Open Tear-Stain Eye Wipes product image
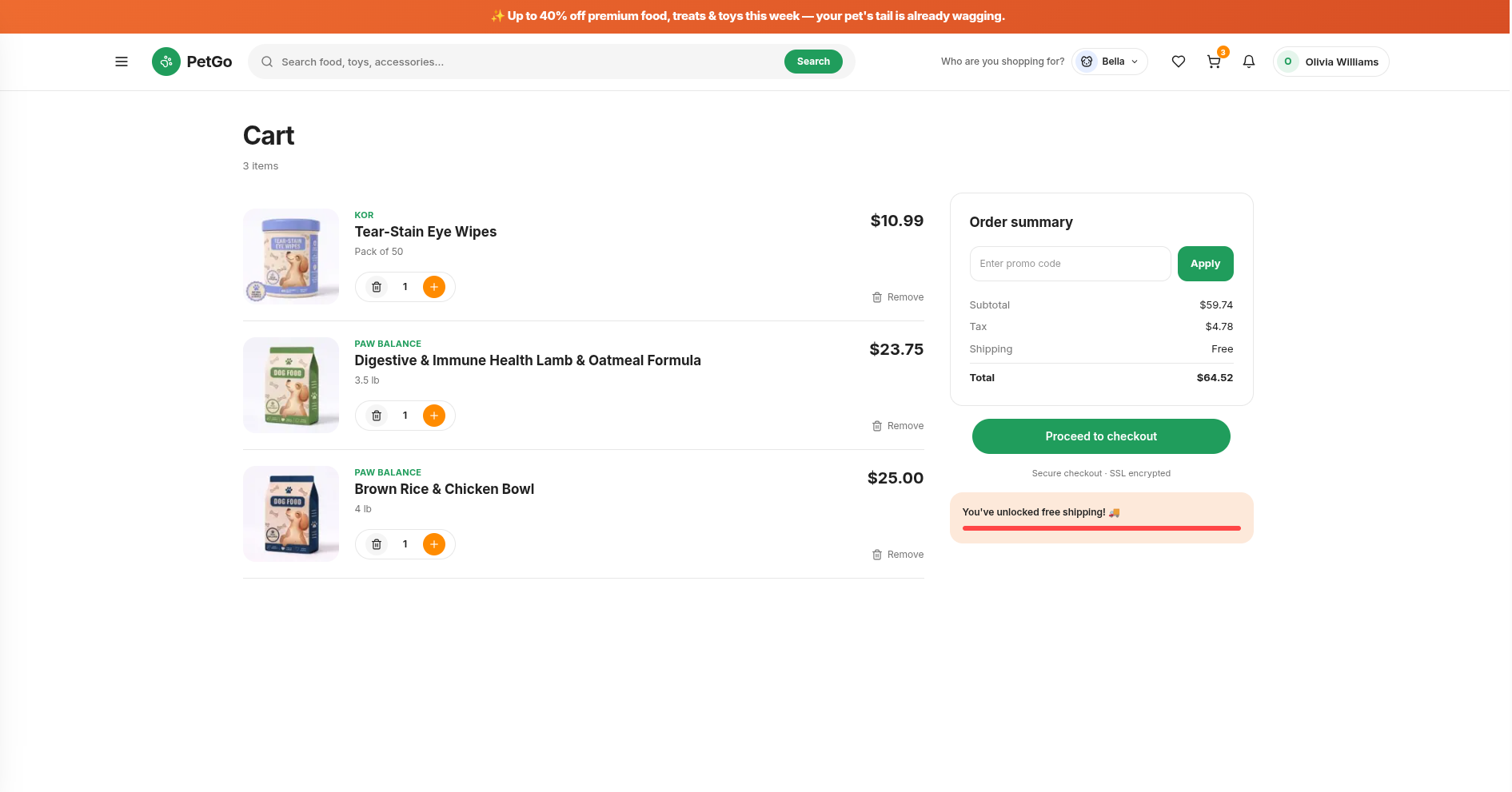Image resolution: width=1512 pixels, height=792 pixels. (x=291, y=257)
